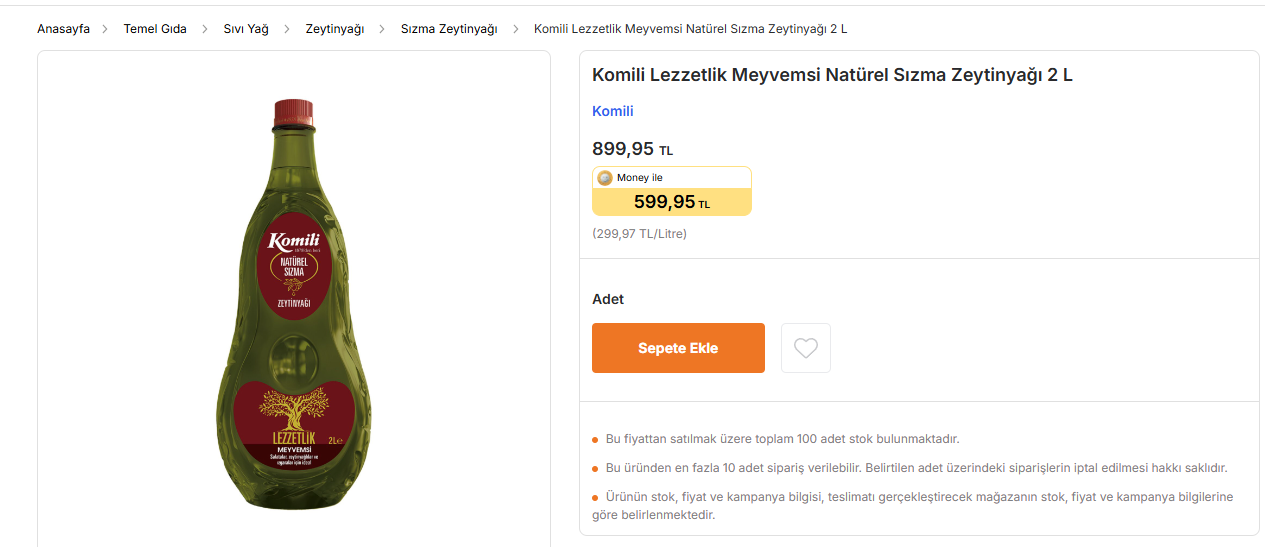Navigate to Sıvı Yağ breadcrumb
The width and height of the screenshot is (1265, 547).
click(x=246, y=29)
